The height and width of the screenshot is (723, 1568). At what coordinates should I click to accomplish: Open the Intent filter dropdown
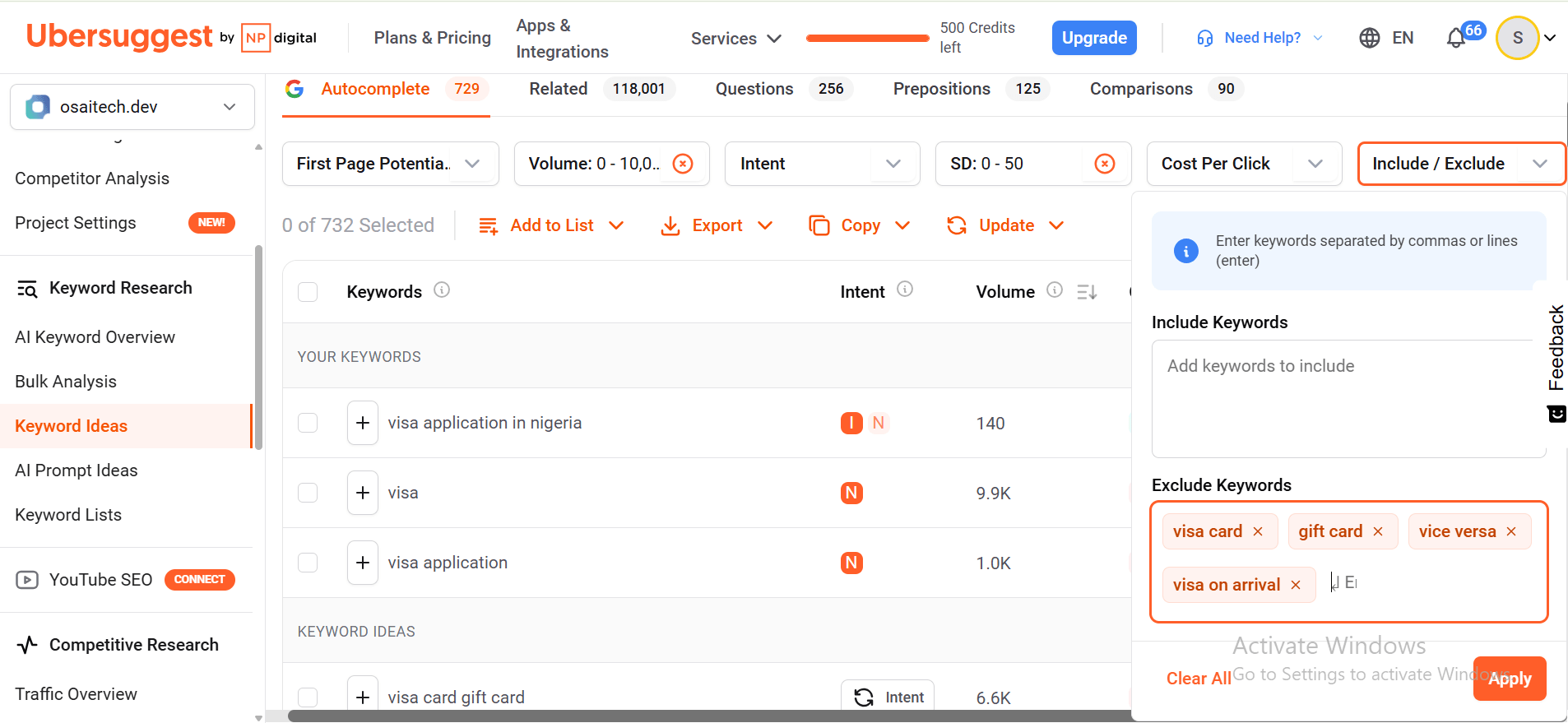tap(823, 164)
